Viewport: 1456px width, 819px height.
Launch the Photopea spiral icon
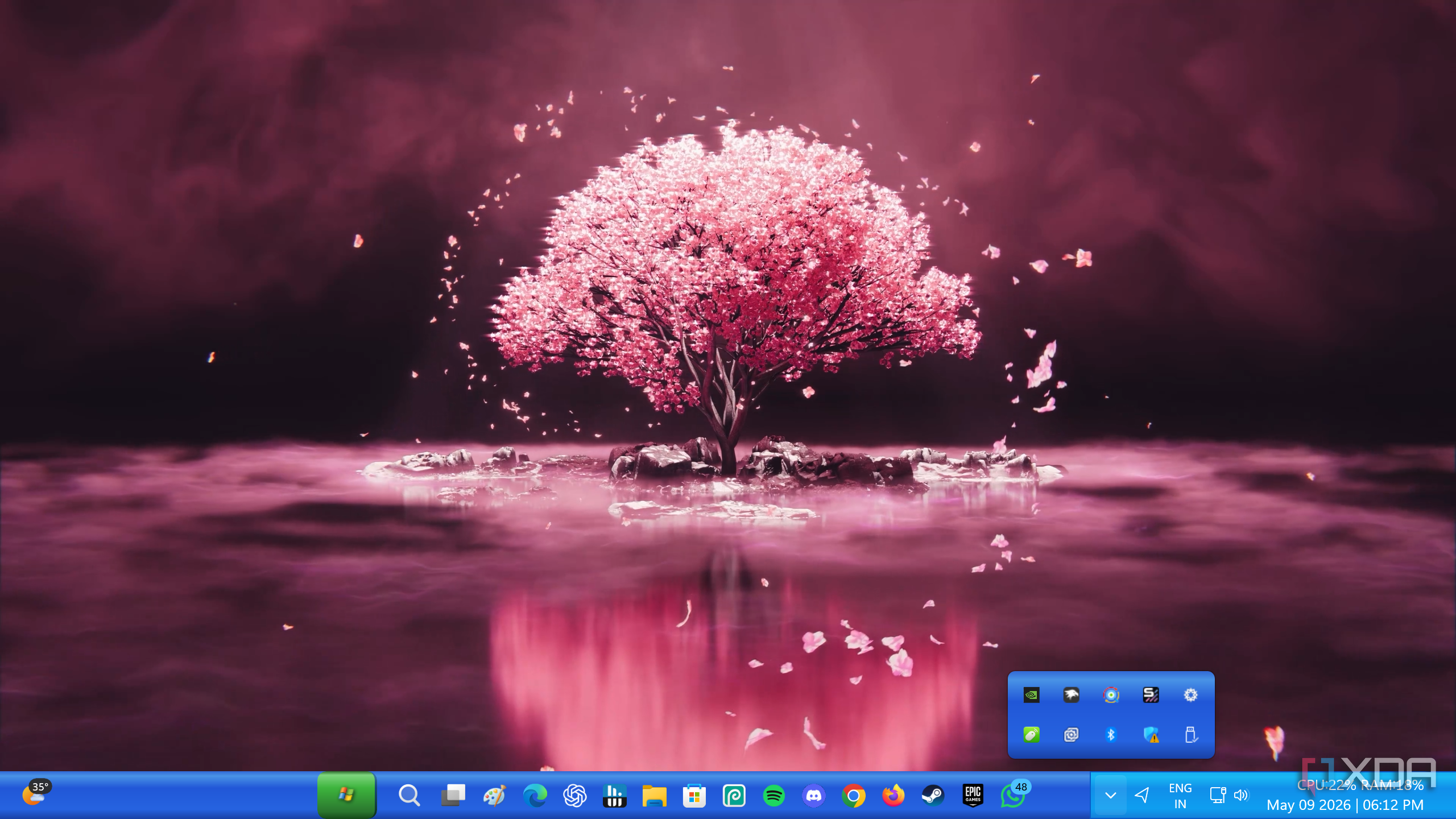point(734,795)
